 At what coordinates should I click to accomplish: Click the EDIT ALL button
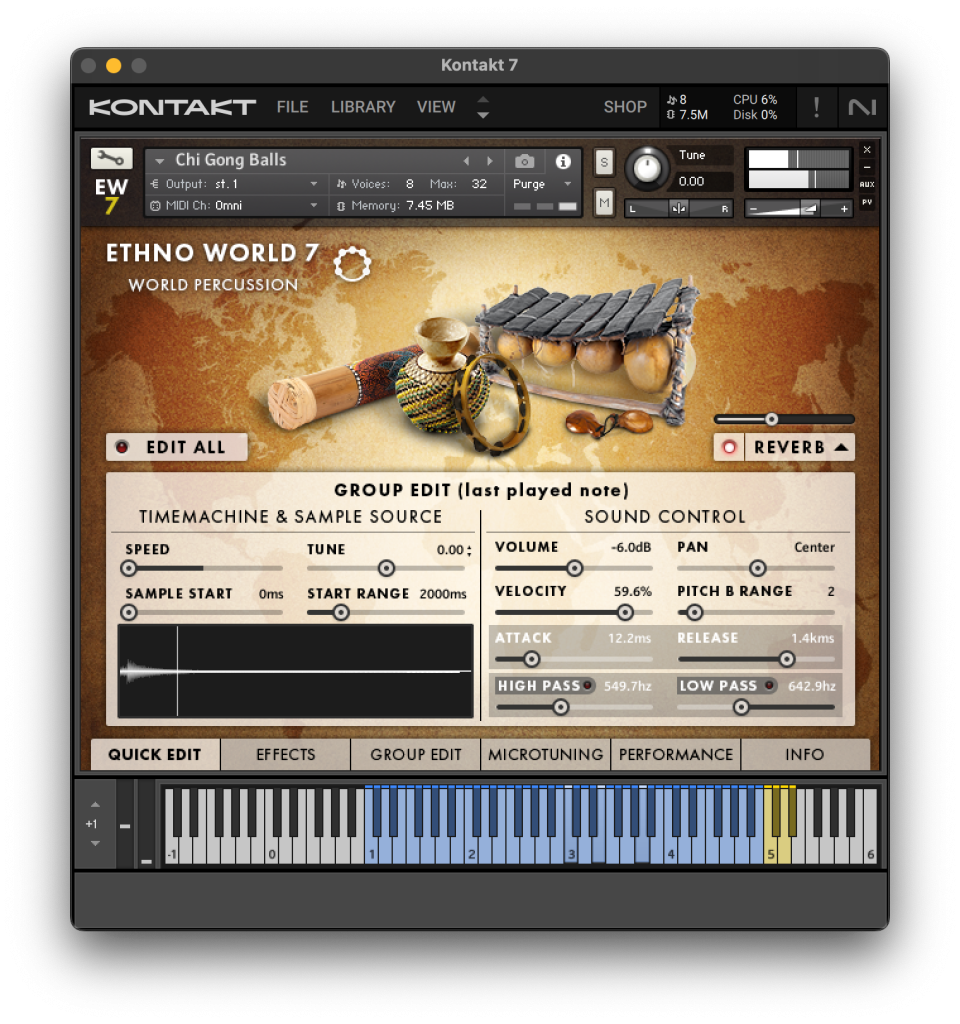click(176, 447)
